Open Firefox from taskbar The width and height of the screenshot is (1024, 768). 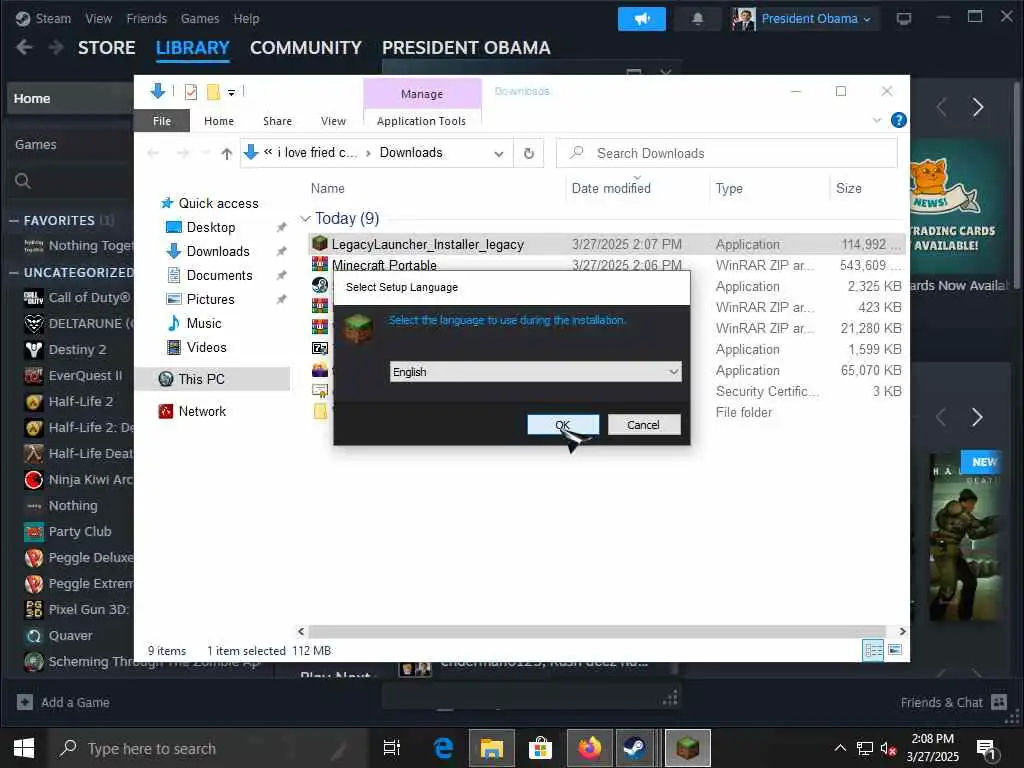click(x=589, y=748)
